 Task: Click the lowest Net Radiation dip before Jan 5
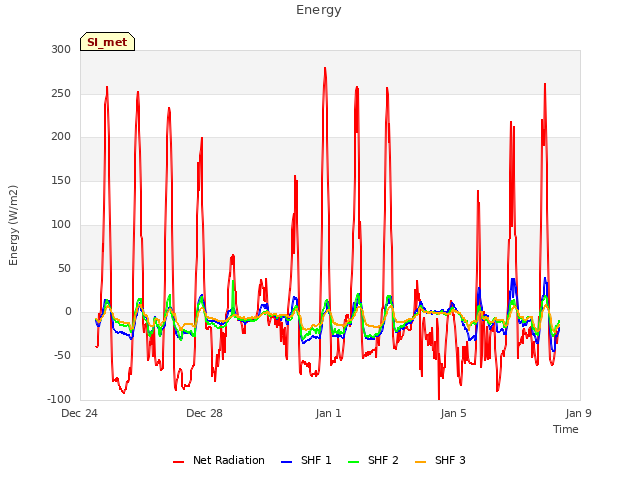click(x=439, y=398)
